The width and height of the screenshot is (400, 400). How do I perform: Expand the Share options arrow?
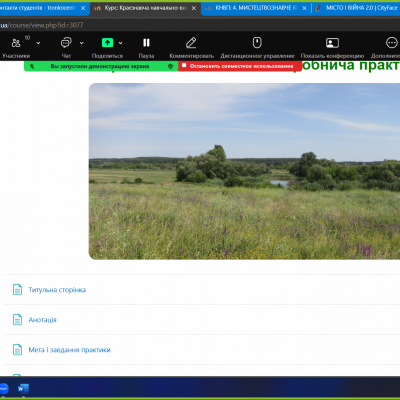[120, 43]
